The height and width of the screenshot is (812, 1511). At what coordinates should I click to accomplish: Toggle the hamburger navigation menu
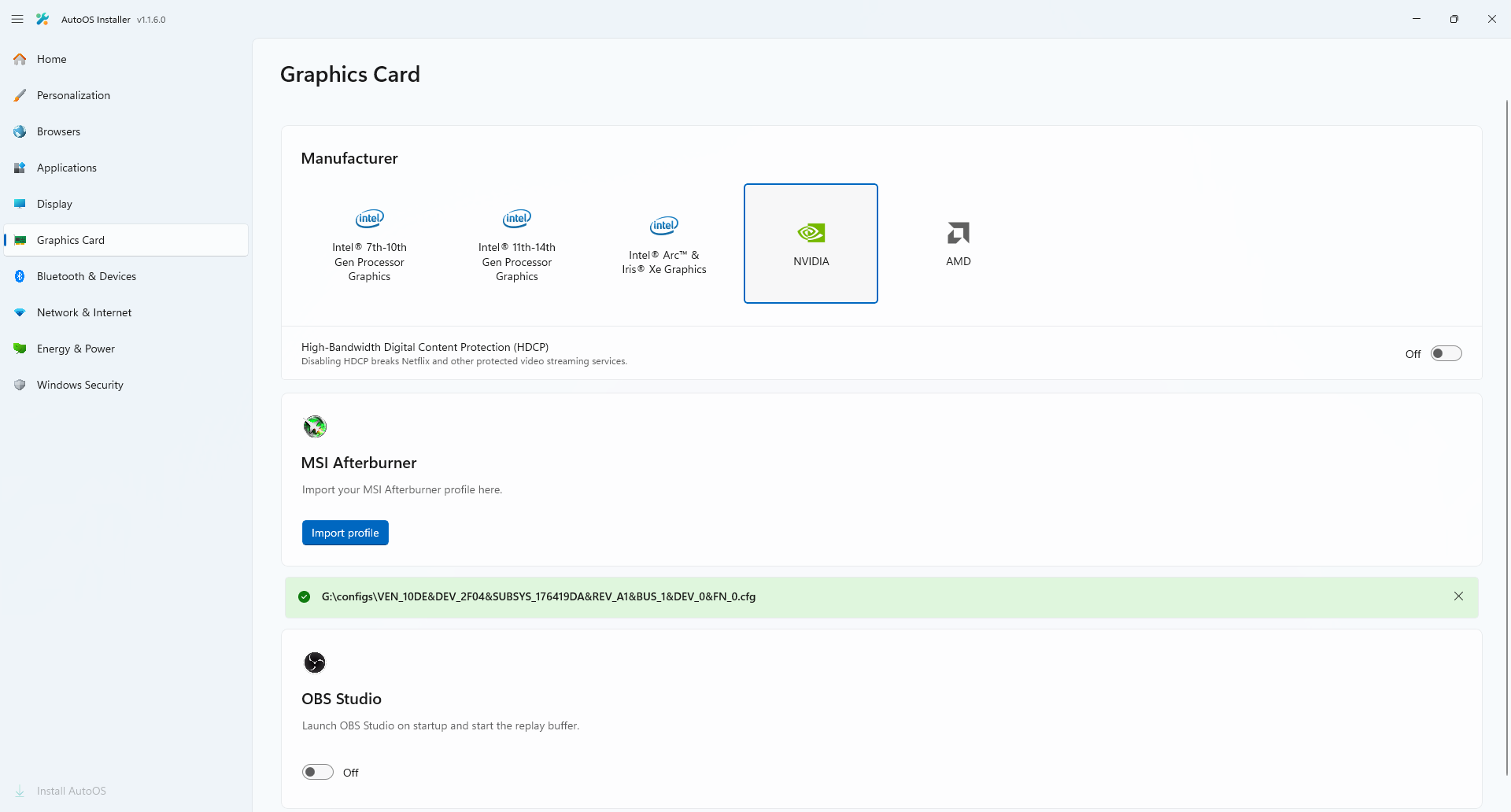(17, 19)
